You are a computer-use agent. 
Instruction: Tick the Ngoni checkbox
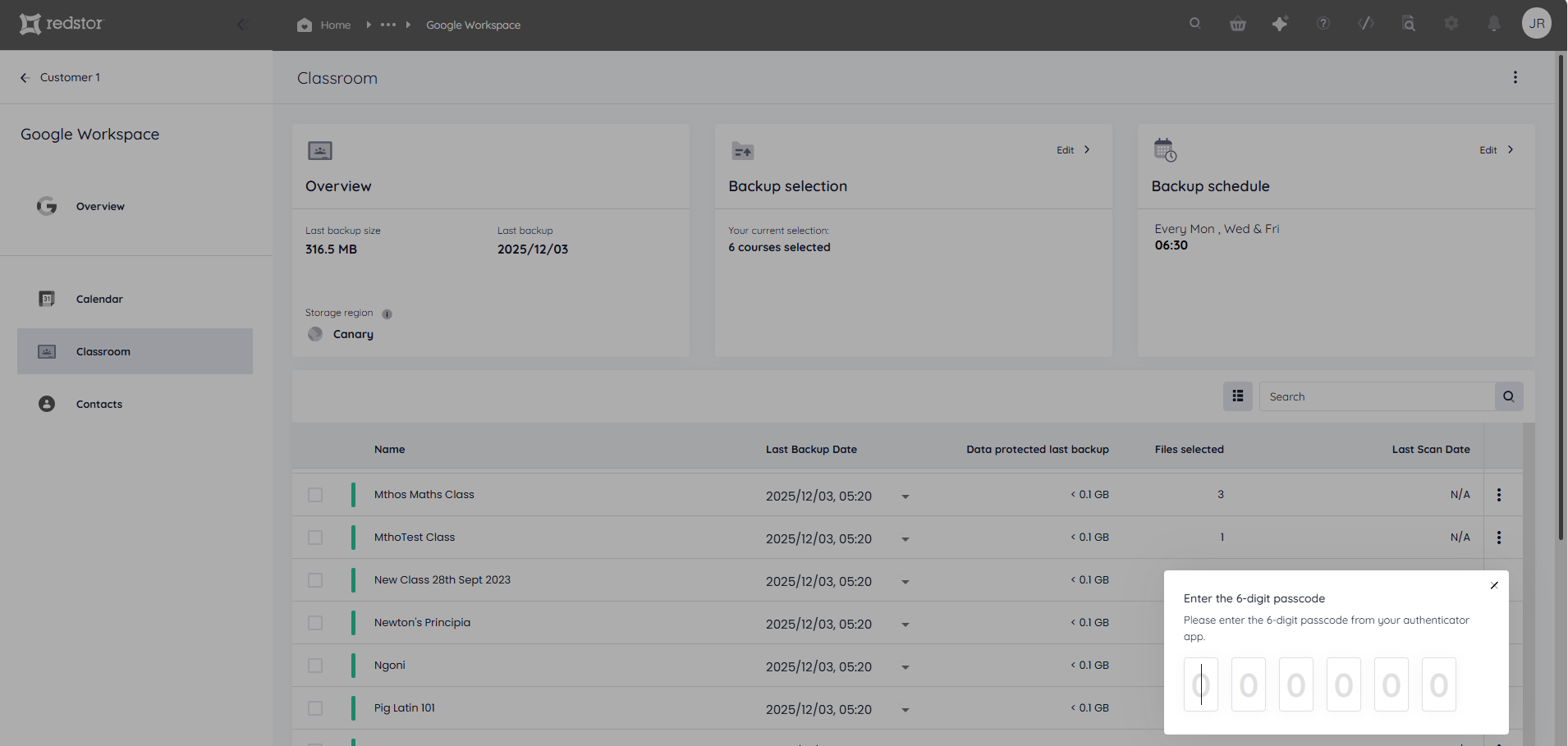[315, 666]
